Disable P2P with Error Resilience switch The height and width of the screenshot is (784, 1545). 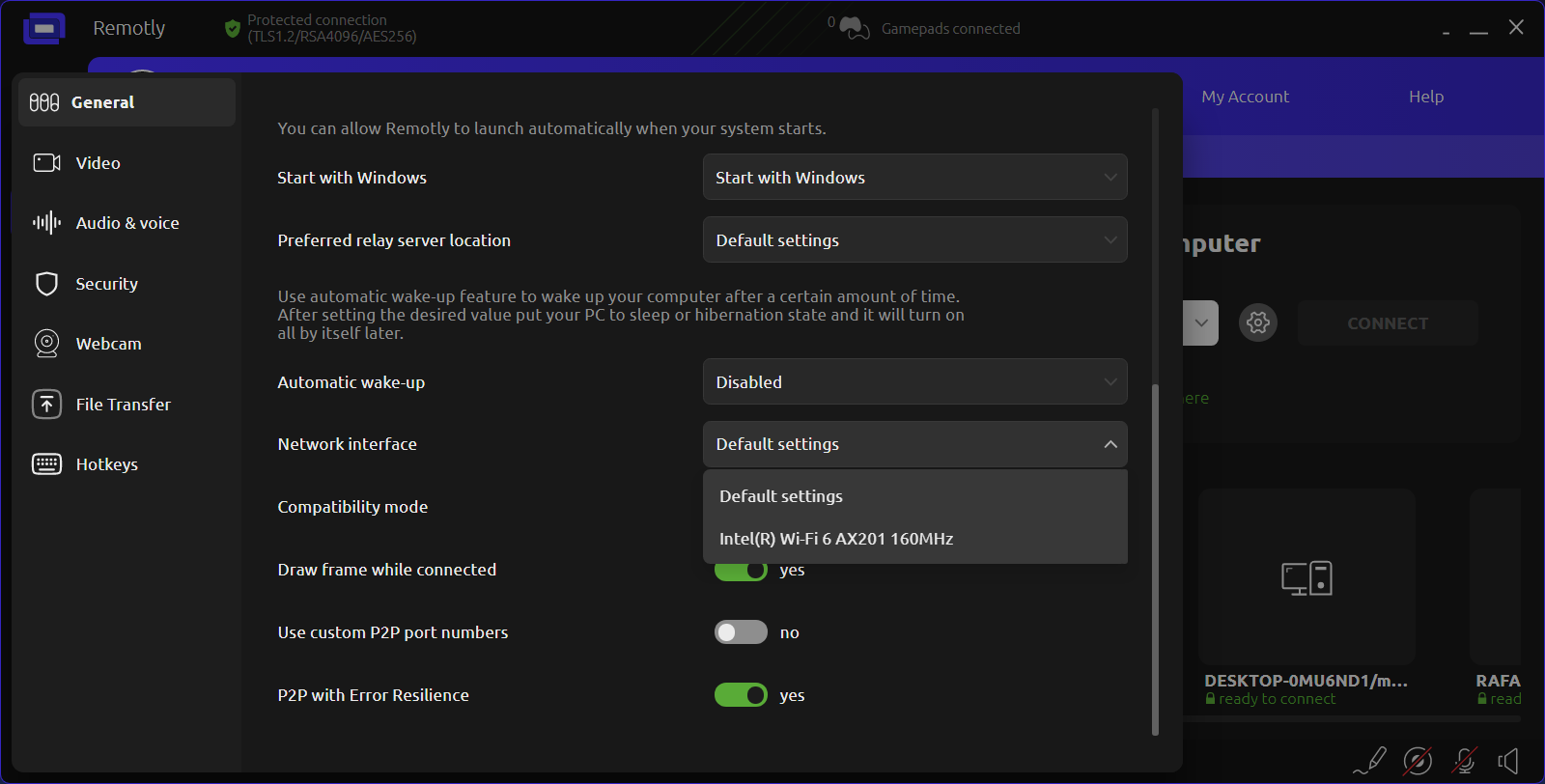pos(741,695)
